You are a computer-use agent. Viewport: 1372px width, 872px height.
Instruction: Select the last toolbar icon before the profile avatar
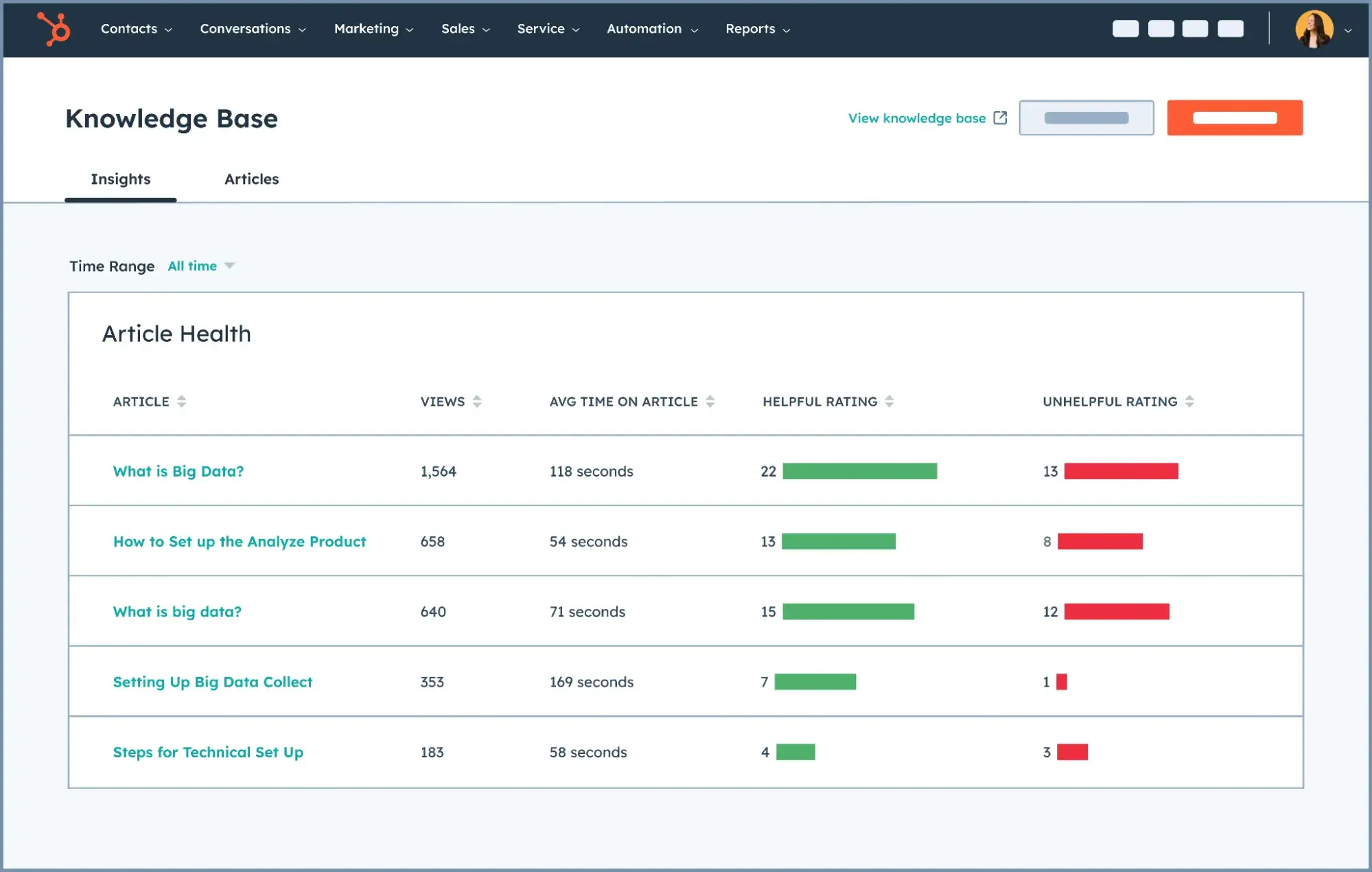tap(1231, 29)
